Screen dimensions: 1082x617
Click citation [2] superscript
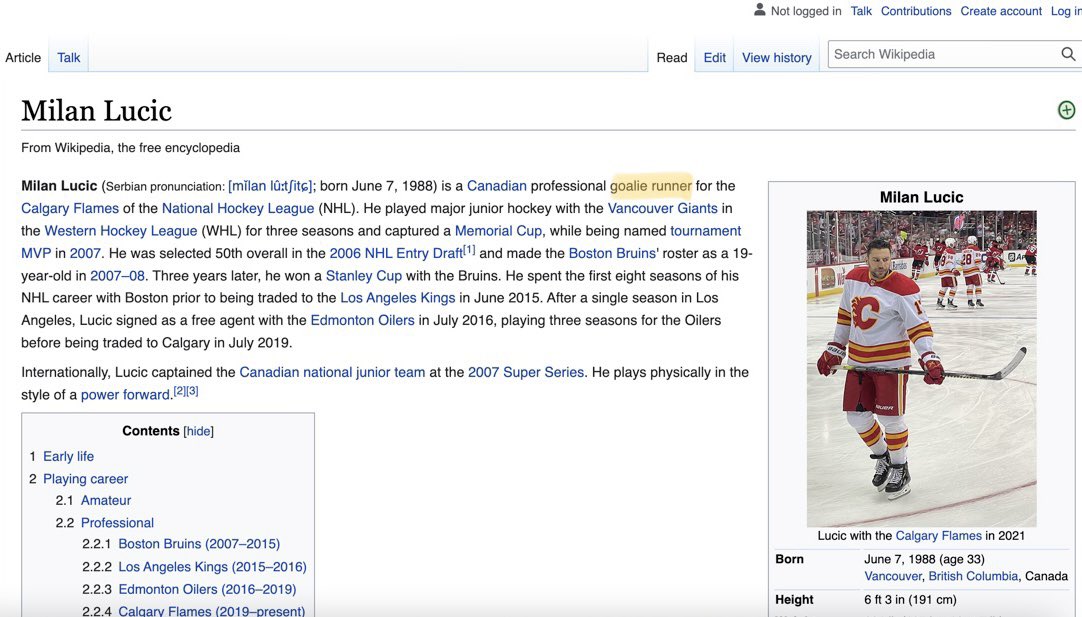click(x=179, y=391)
